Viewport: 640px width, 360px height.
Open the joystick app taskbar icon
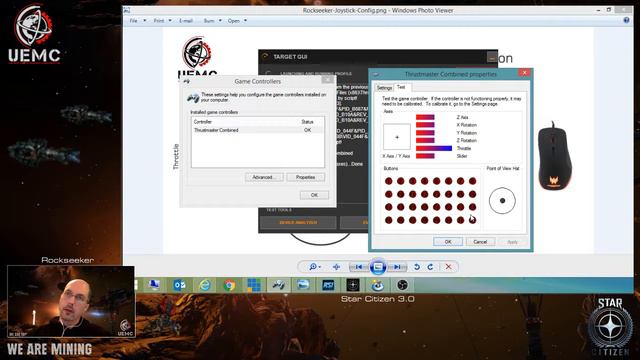coord(378,285)
